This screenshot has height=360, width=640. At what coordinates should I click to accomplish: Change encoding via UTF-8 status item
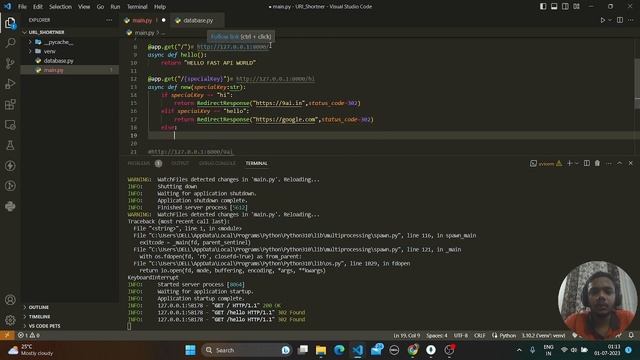point(461,336)
